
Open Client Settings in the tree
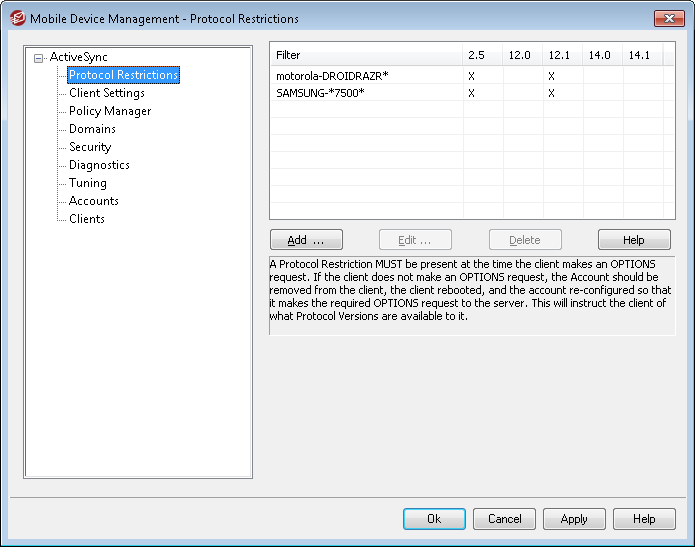(106, 93)
